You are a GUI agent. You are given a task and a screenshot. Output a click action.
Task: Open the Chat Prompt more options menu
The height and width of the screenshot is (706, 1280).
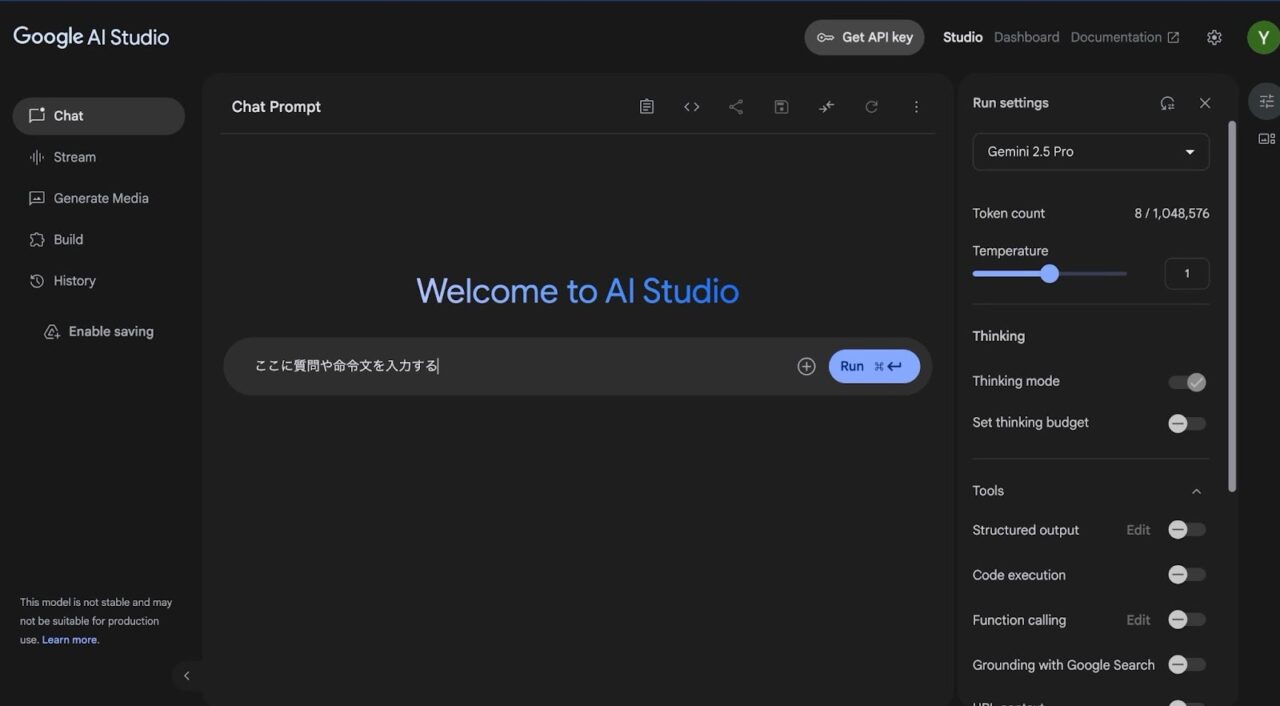click(x=916, y=107)
